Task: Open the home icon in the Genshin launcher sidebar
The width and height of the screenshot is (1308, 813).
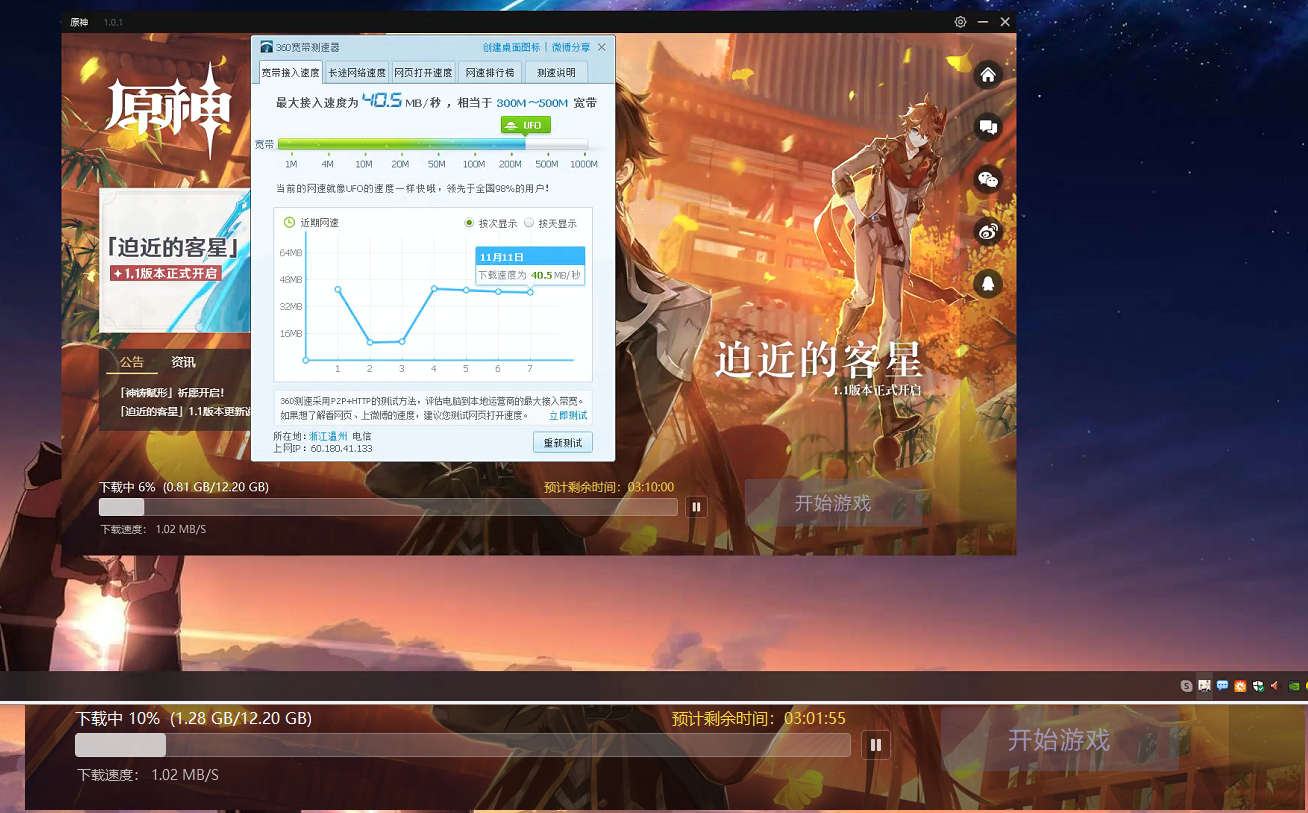Action: [988, 75]
